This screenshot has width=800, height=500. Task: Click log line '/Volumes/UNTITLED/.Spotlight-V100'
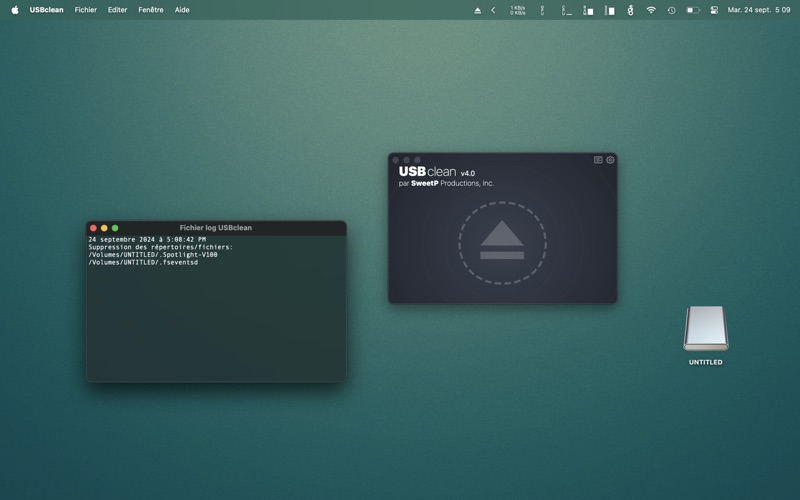click(x=153, y=255)
